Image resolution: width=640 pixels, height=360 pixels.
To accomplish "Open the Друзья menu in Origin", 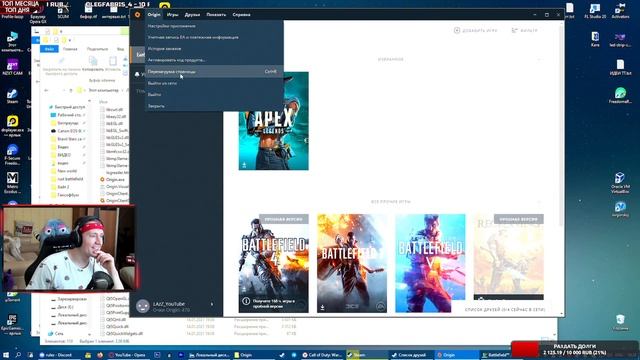I will pyautogui.click(x=192, y=15).
